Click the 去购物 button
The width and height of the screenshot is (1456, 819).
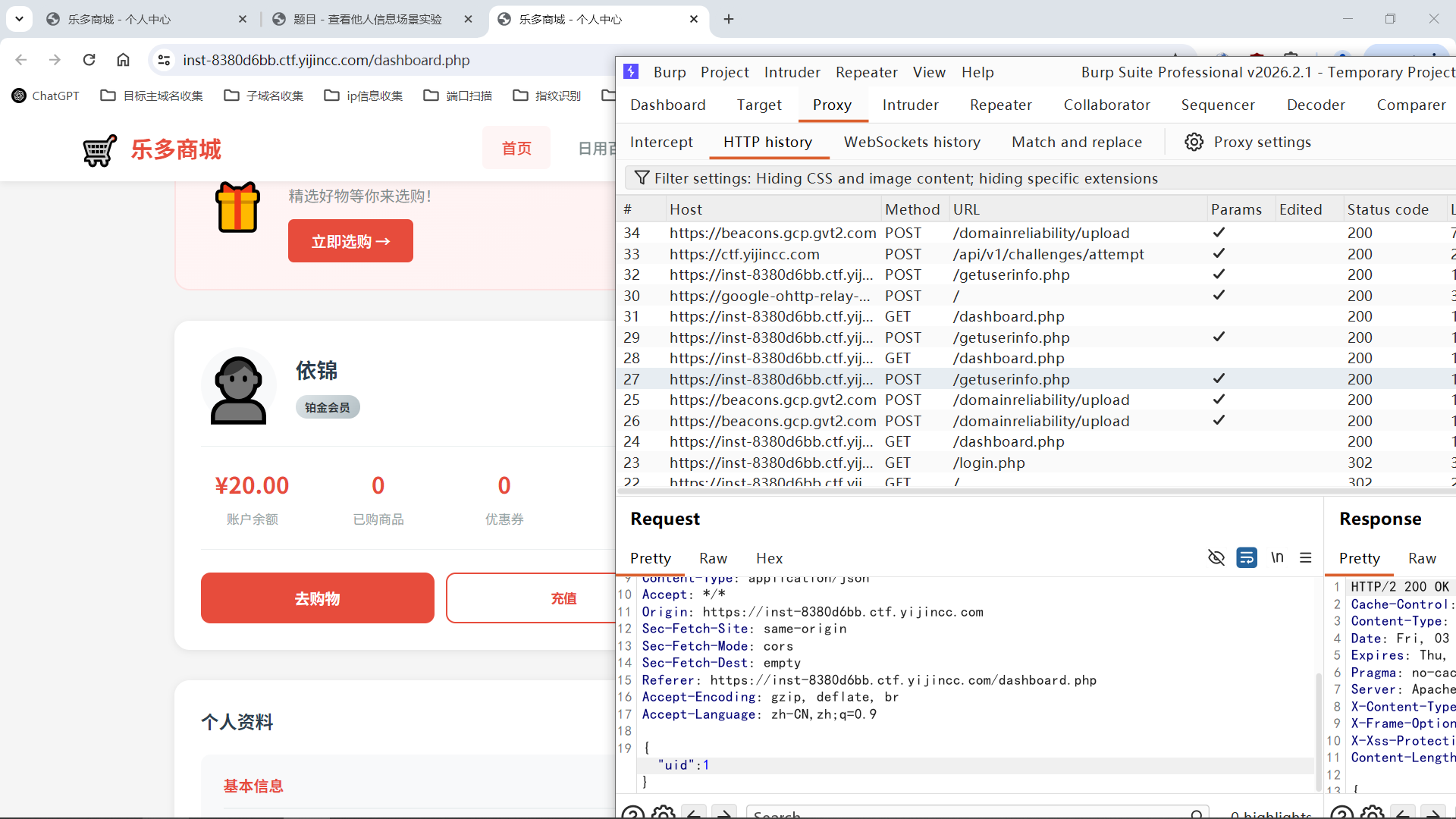click(317, 598)
